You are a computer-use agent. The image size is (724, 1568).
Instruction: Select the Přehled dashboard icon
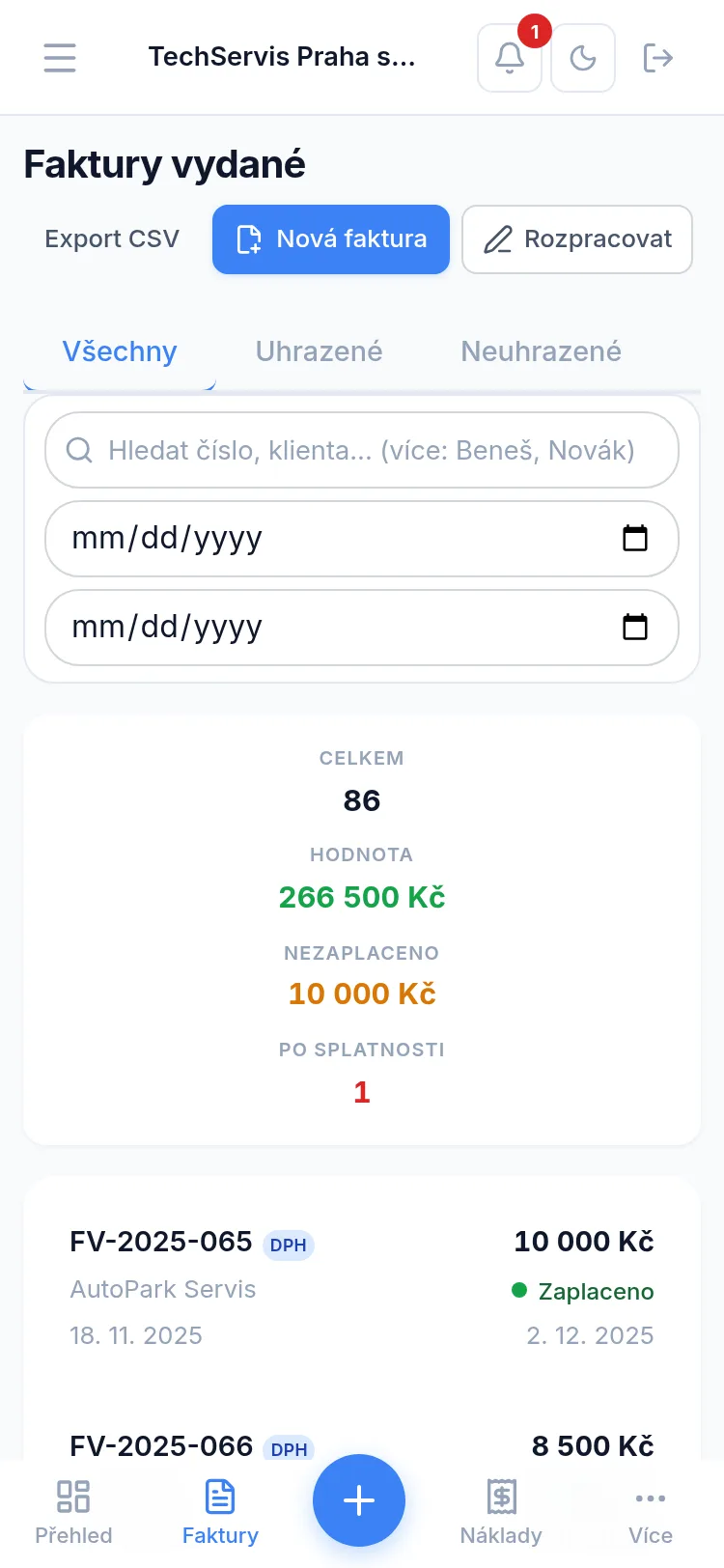pyautogui.click(x=73, y=1496)
